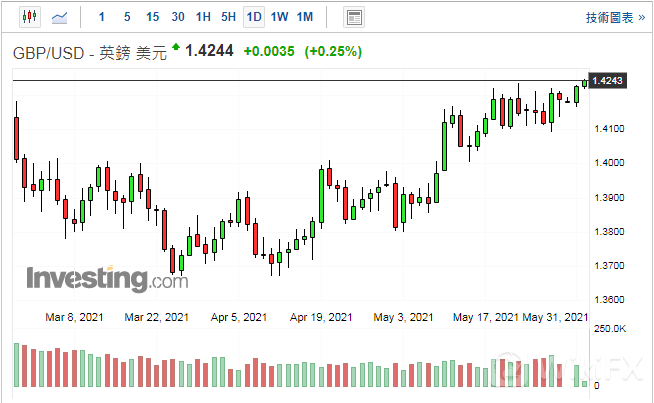Open the news panel icon
This screenshot has width=654, height=403.
(x=353, y=17)
